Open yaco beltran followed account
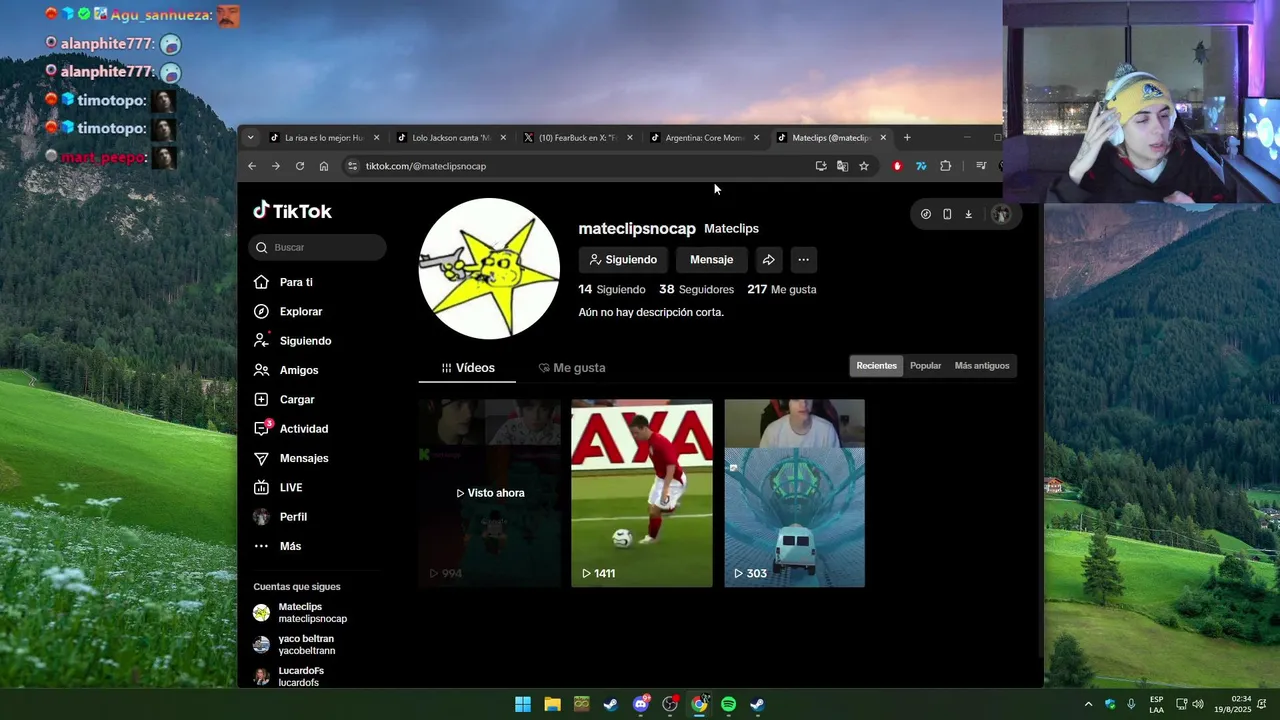The height and width of the screenshot is (720, 1280). pos(305,645)
